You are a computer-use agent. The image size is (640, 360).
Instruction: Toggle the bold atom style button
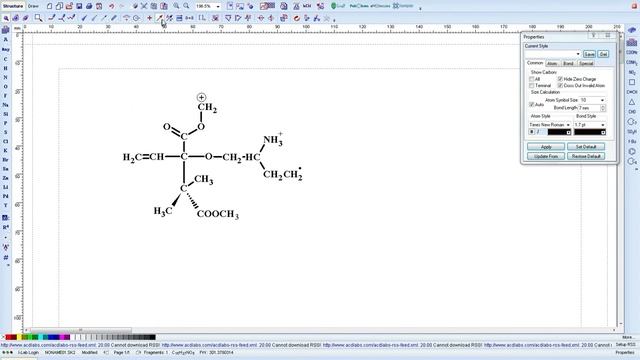tap(531, 132)
